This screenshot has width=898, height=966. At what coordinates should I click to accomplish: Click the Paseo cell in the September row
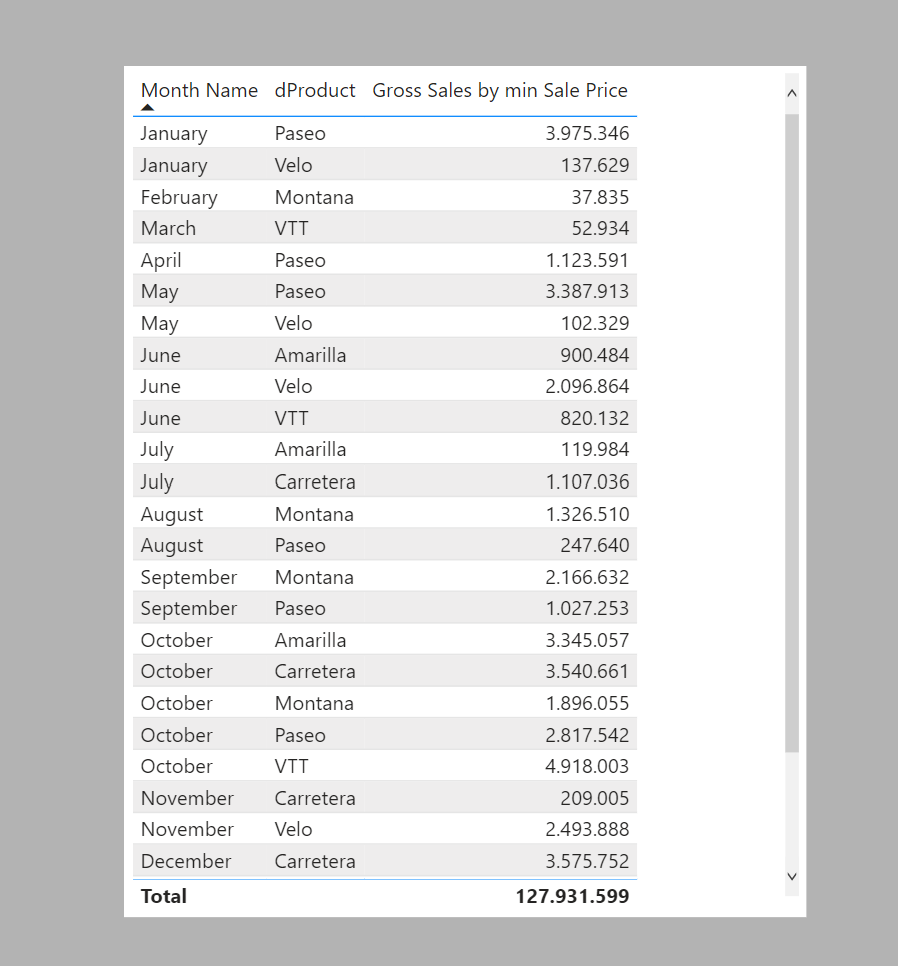tap(300, 608)
